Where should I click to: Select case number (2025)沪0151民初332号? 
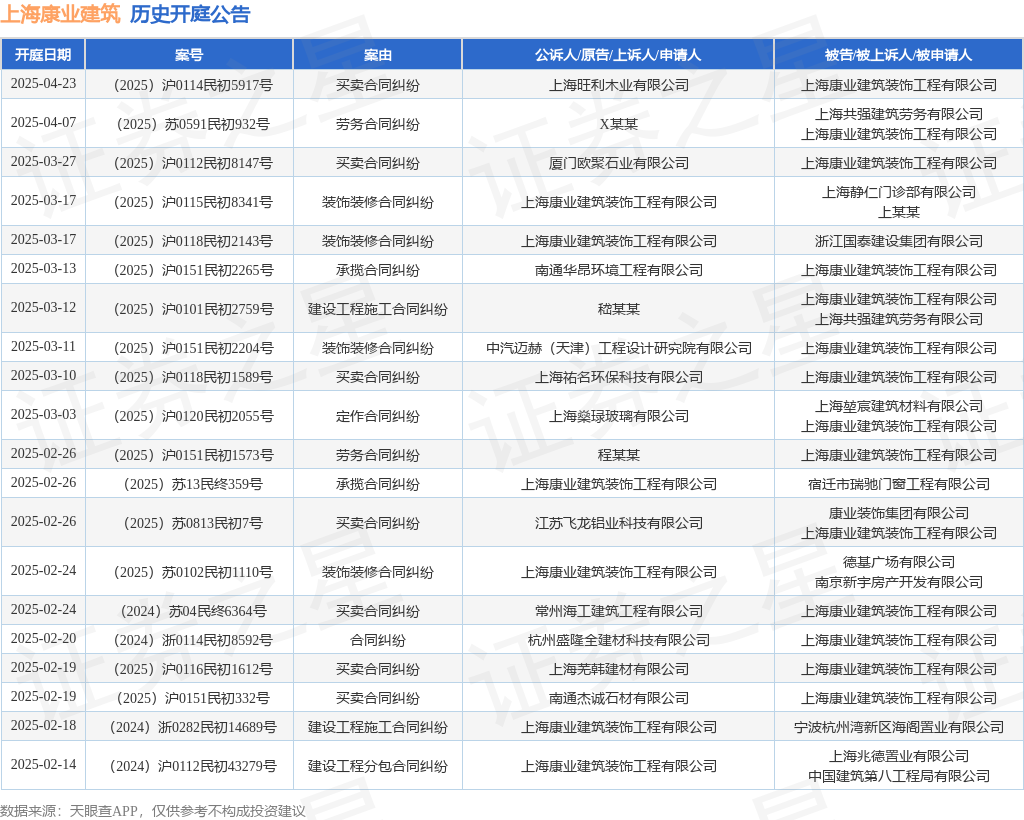pyautogui.click(x=189, y=699)
